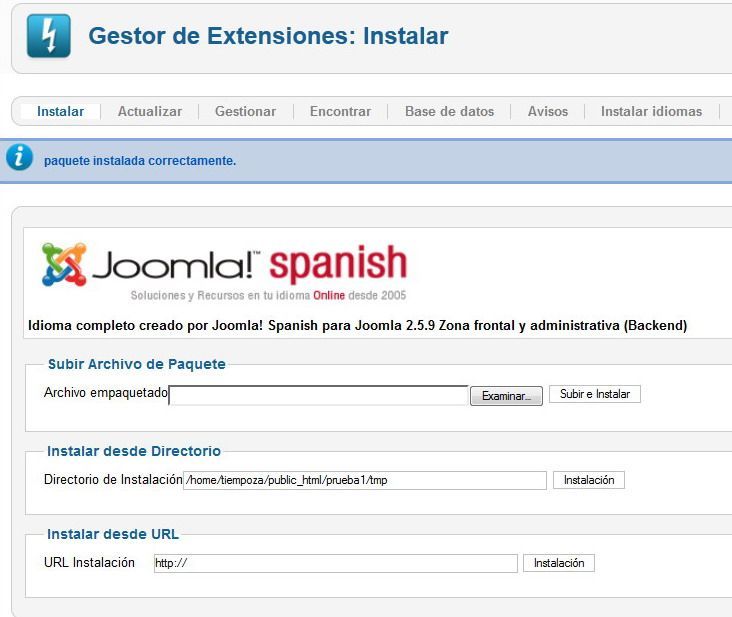Open the Instalar tab
This screenshot has width=732, height=617.
coord(61,112)
